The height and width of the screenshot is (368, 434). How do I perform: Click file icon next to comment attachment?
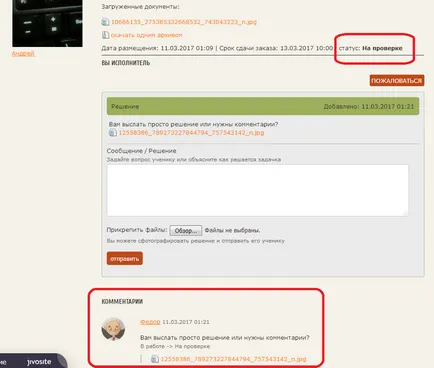155,359
